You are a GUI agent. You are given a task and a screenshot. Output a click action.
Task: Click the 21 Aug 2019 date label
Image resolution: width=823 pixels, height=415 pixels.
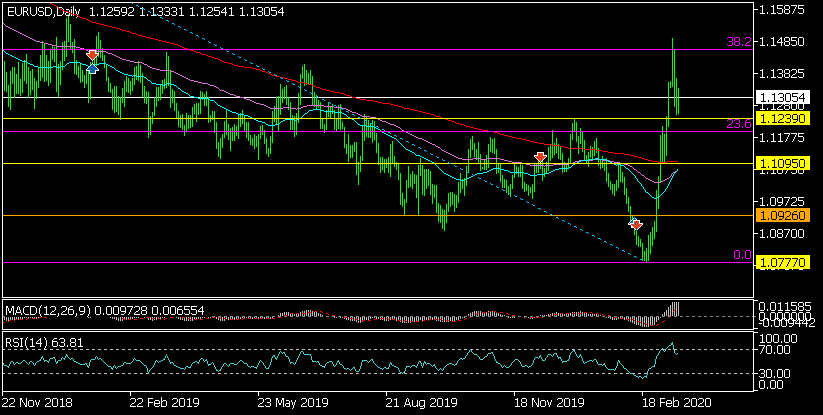421,403
